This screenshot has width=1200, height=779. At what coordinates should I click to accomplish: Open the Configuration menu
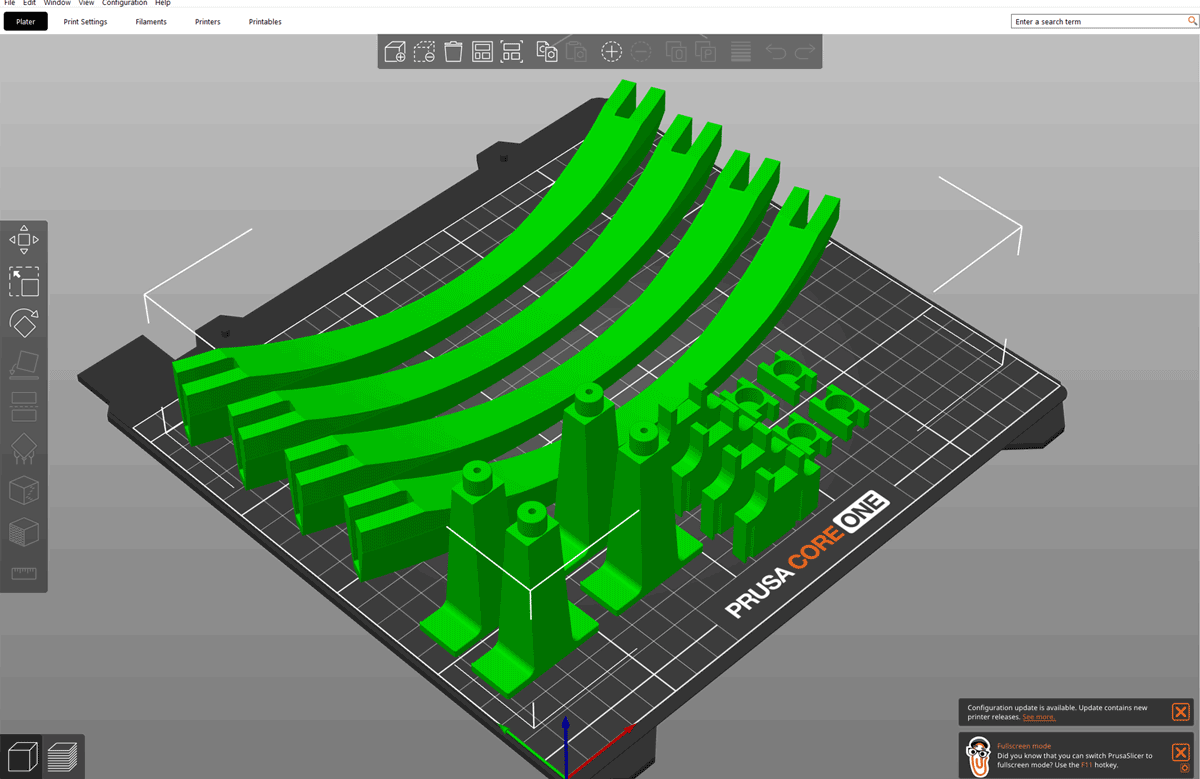tap(126, 4)
